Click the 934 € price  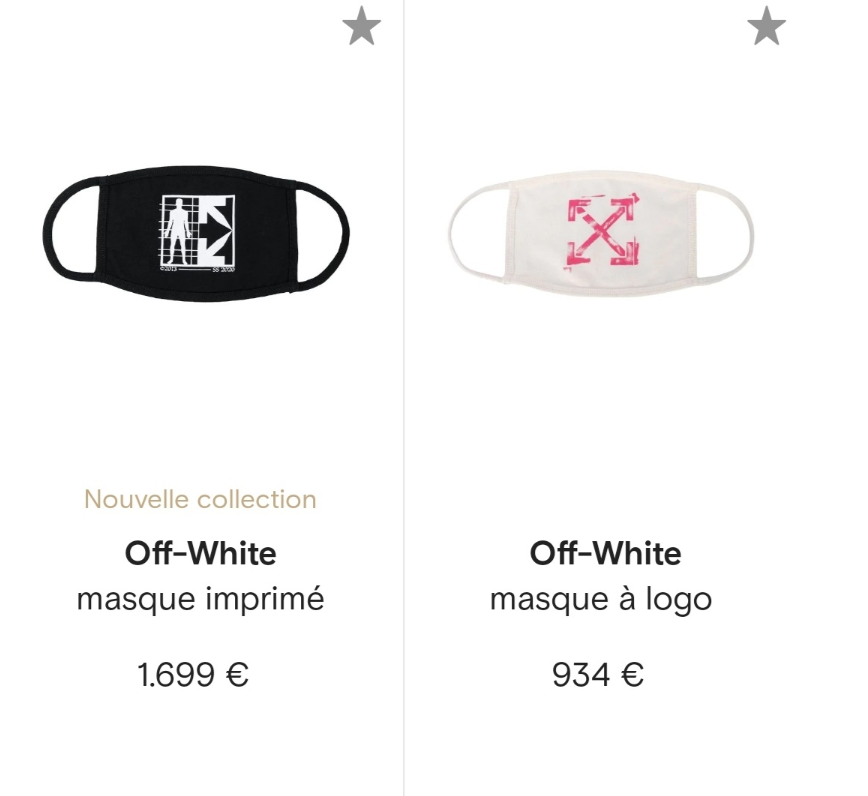(x=598, y=675)
